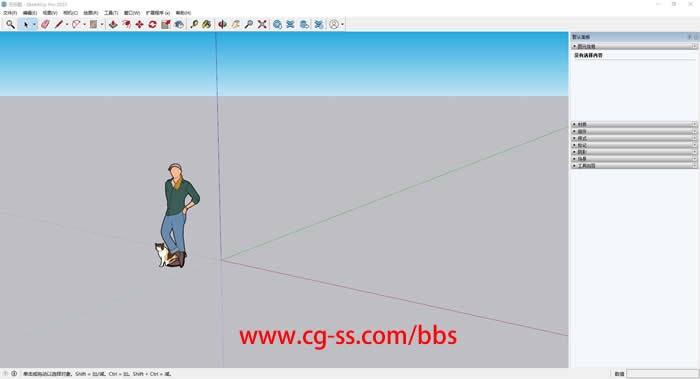700x379 pixels.
Task: Activate the Line pencil tool
Action: coord(58,25)
